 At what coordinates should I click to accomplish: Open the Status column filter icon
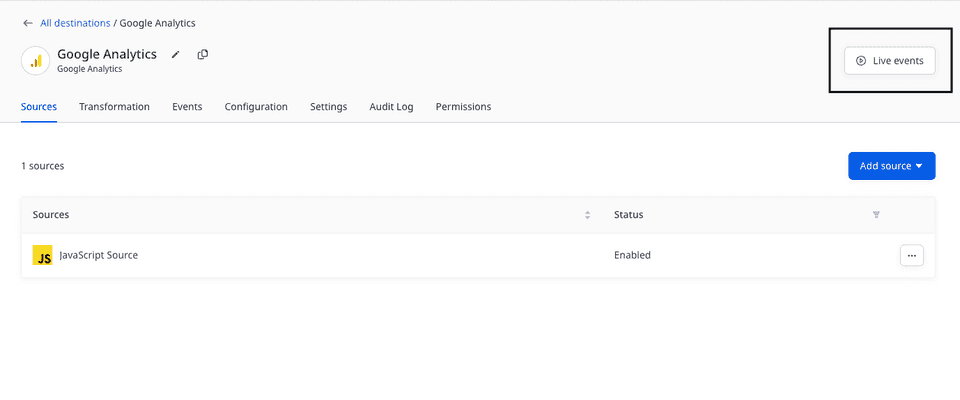tap(876, 215)
